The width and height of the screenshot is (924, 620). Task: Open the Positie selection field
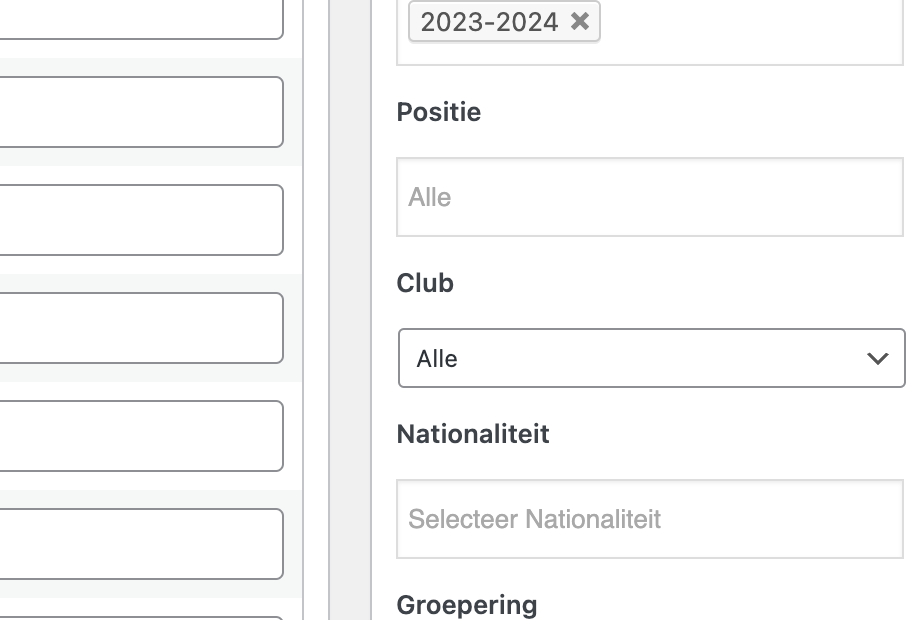[650, 197]
